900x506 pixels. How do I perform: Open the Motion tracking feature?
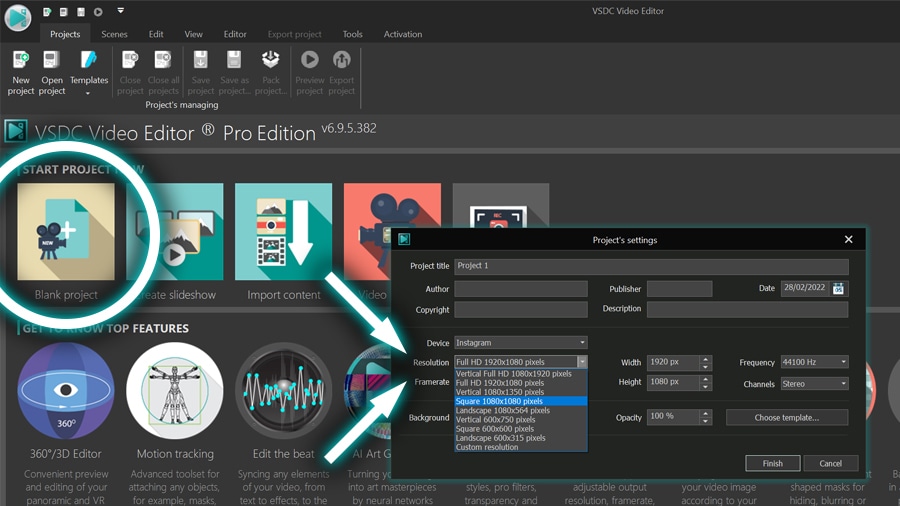175,391
